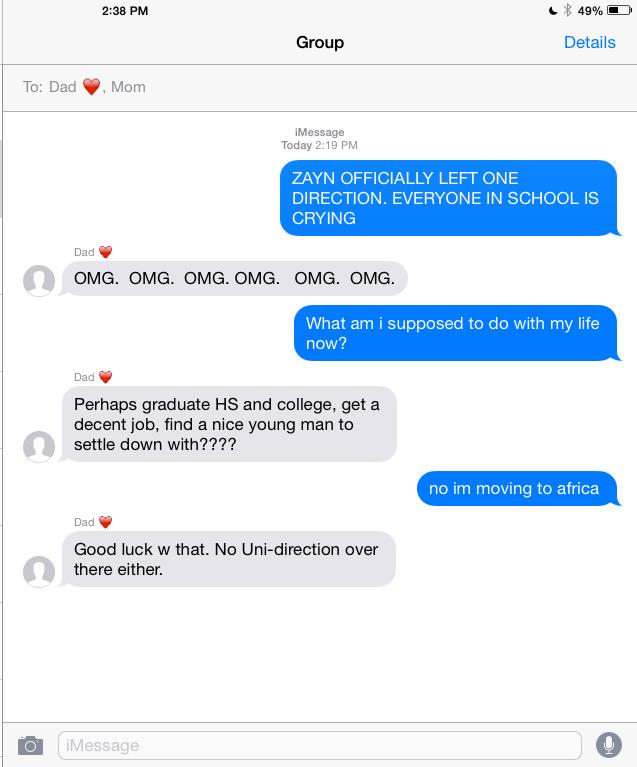Tap the 'Perhaps graduate HS' message bubble
The width and height of the screenshot is (637, 767).
(x=228, y=424)
